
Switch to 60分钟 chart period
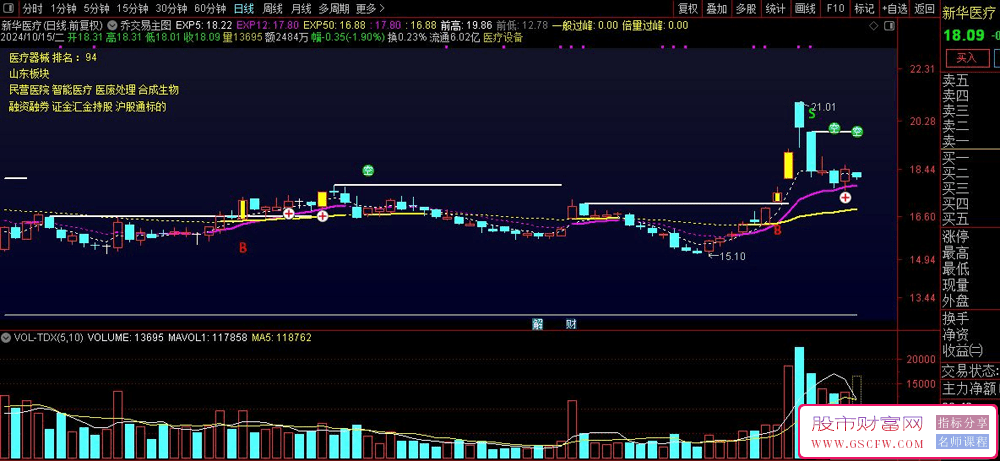tap(210, 9)
